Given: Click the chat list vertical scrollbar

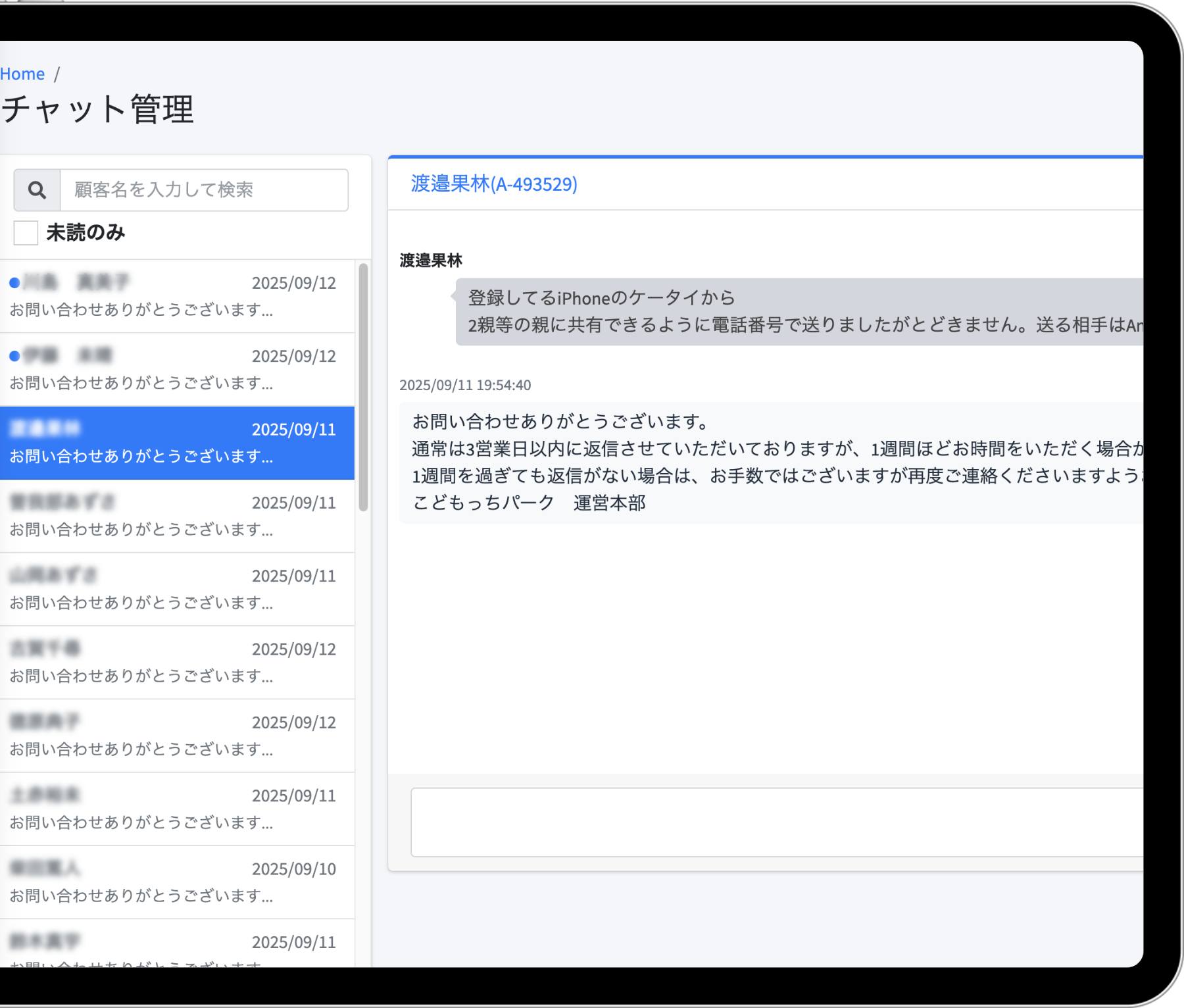Looking at the screenshot, I should pyautogui.click(x=363, y=387).
